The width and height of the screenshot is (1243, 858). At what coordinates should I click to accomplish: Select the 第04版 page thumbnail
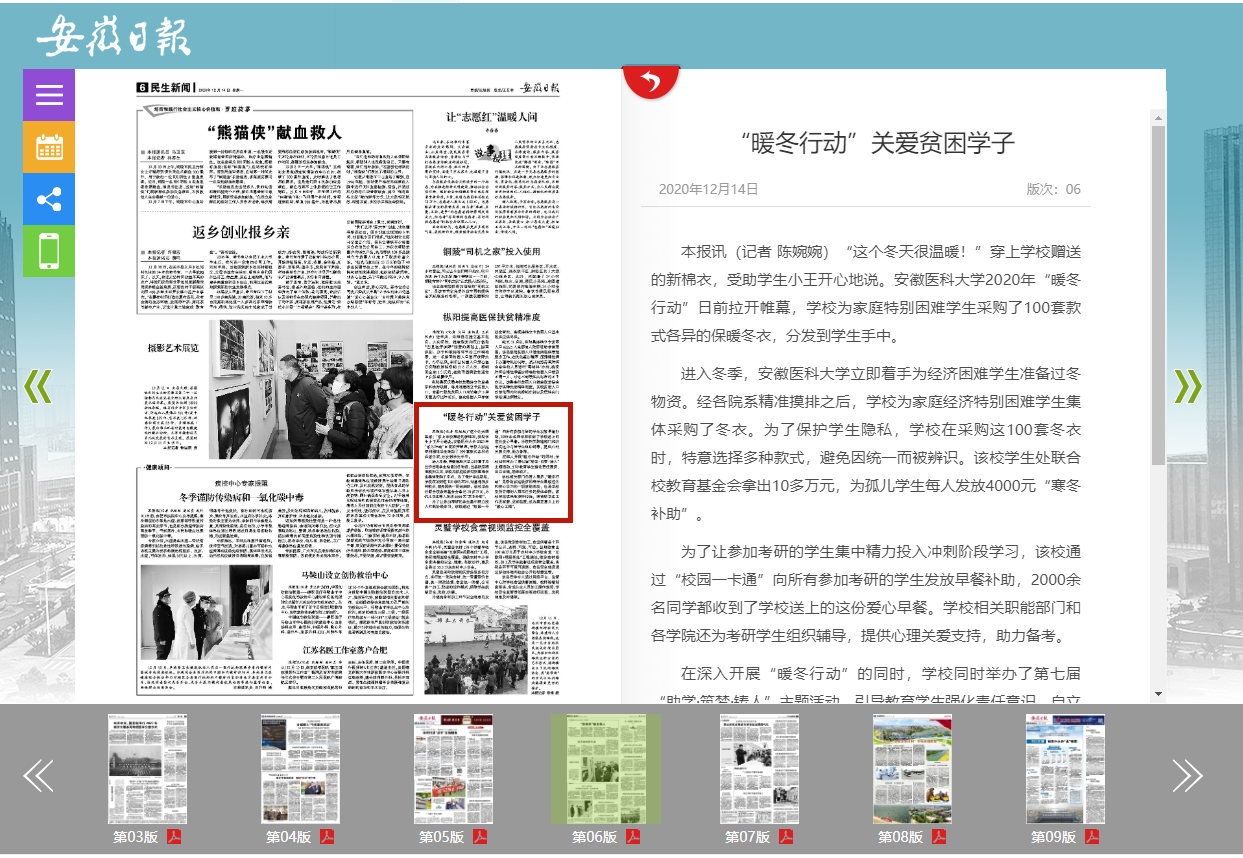pos(300,768)
